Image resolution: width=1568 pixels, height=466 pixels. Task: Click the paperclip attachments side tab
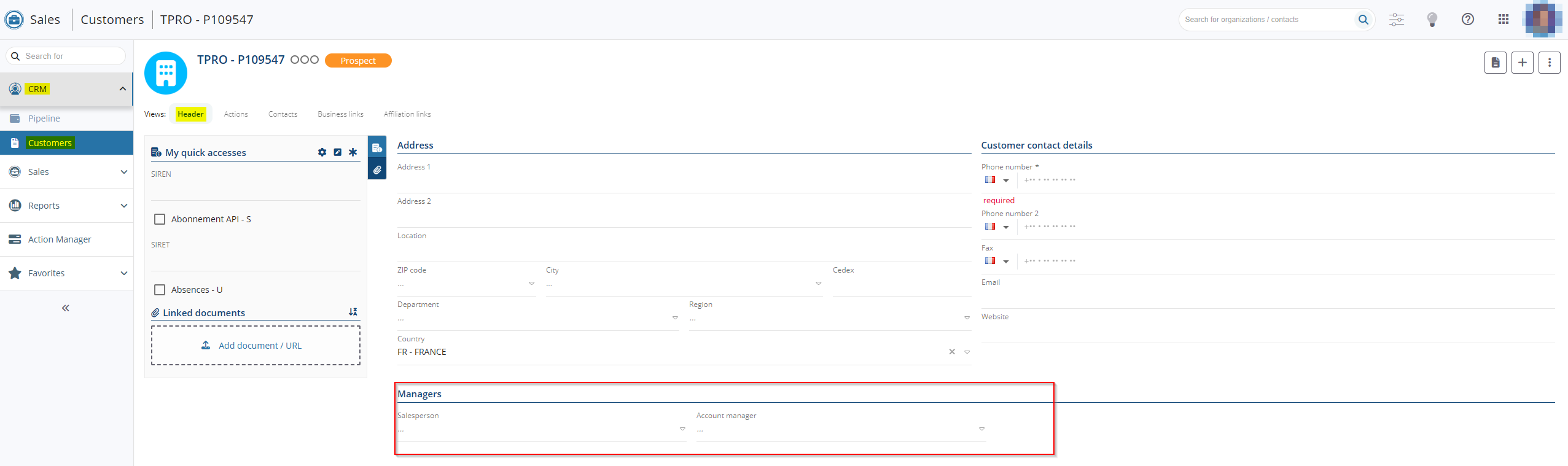pos(377,169)
